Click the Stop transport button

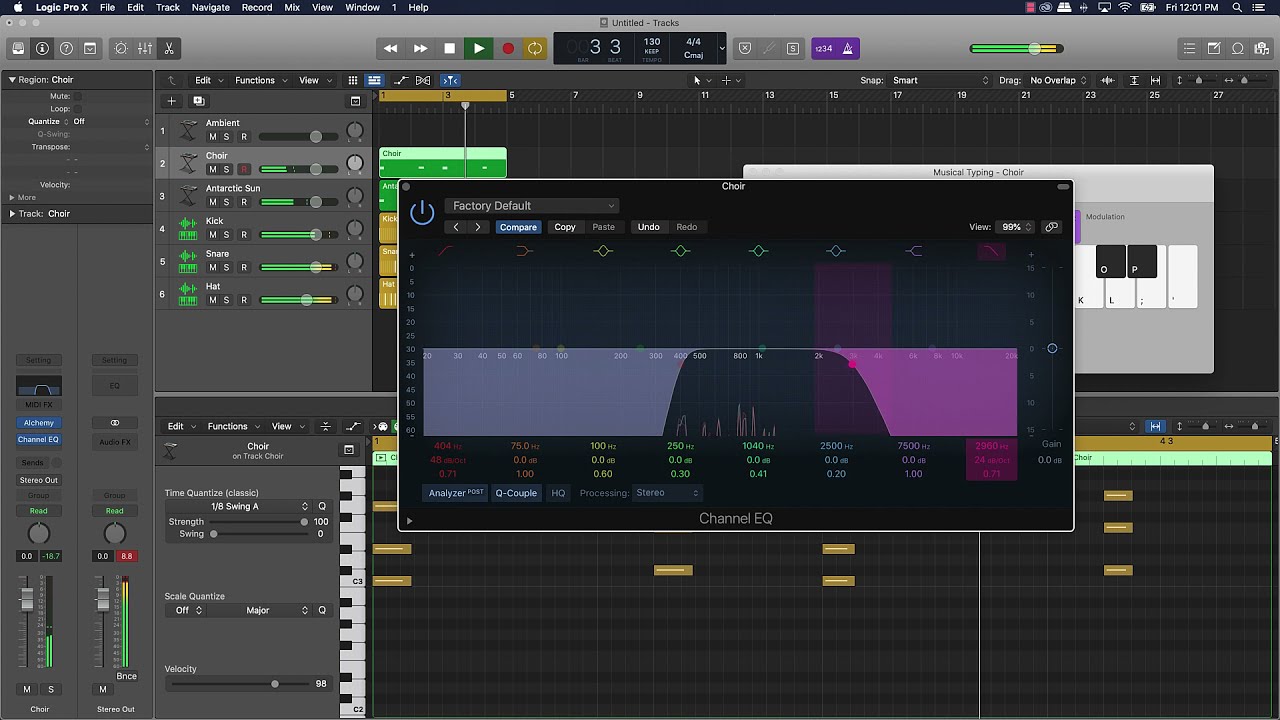point(449,48)
